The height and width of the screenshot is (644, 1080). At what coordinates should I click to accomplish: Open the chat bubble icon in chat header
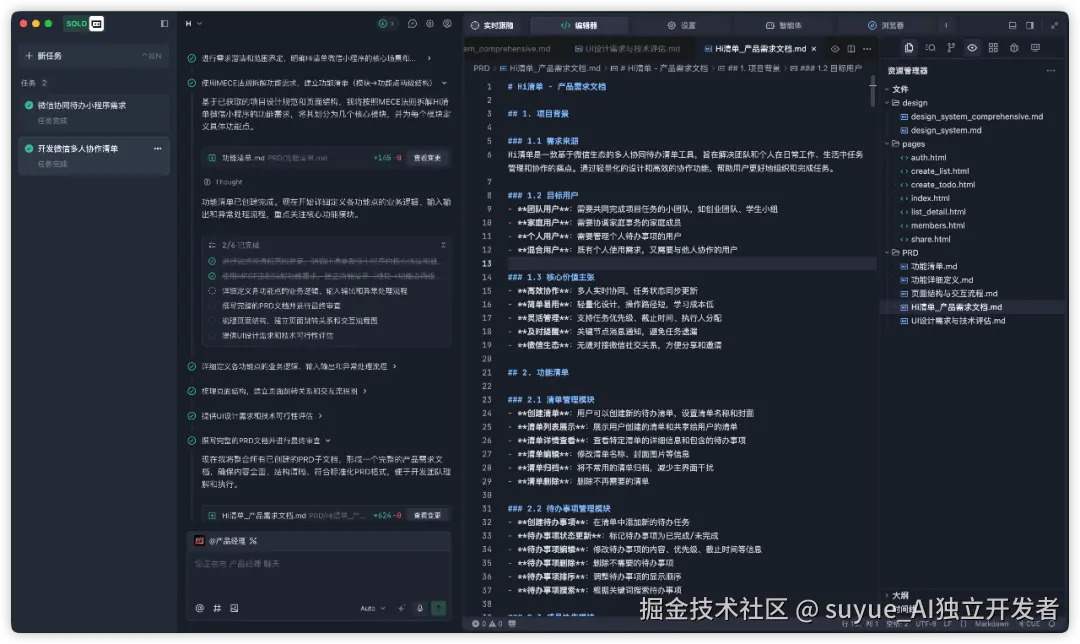point(412,23)
